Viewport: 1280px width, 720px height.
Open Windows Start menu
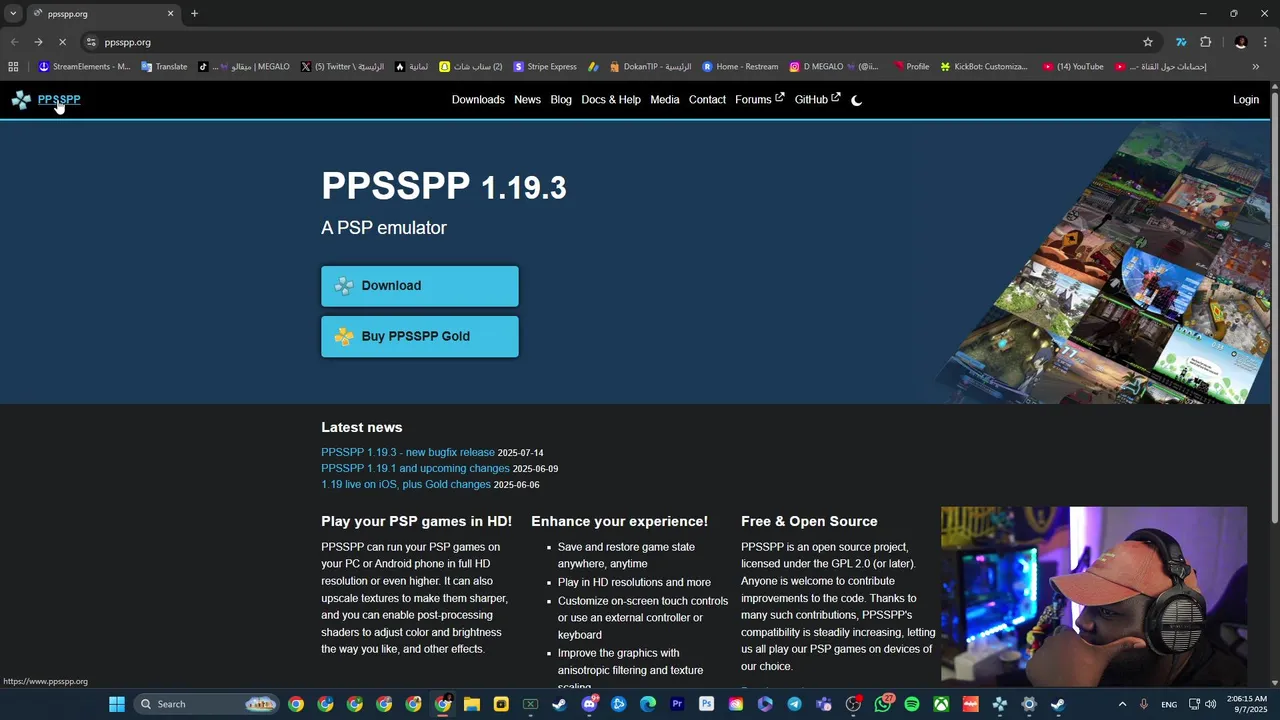117,704
